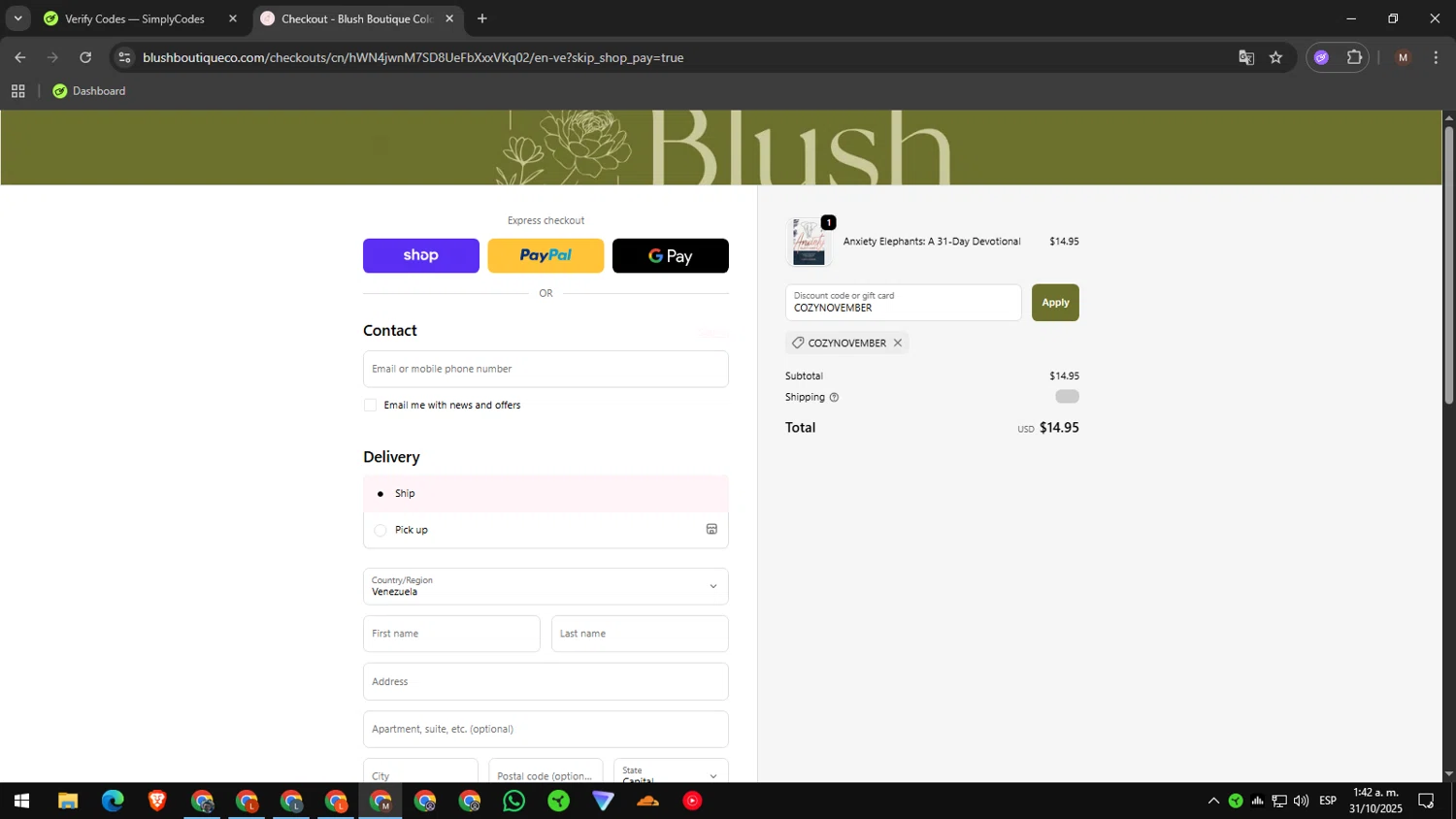Click the checkout URL in the address bar
1456x819 pixels.
tap(413, 57)
